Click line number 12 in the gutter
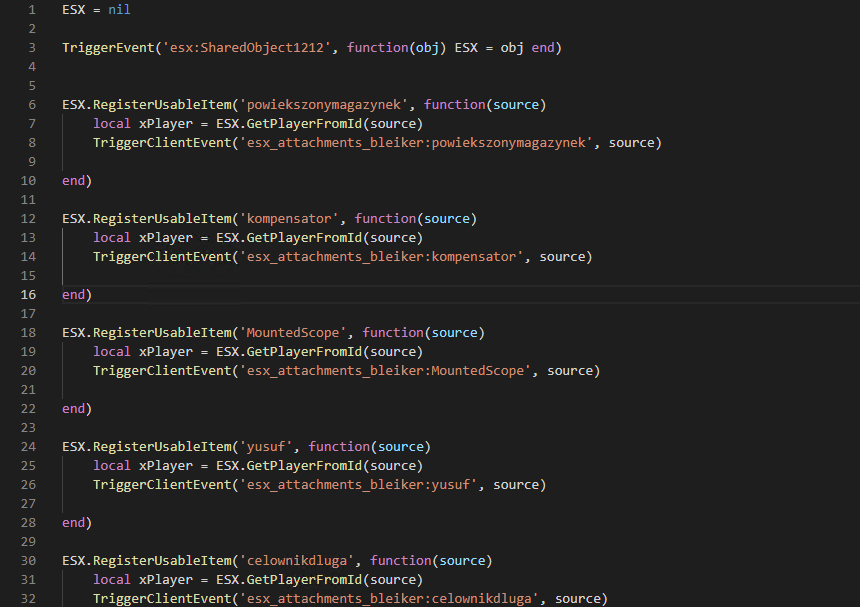860x607 pixels. click(28, 219)
